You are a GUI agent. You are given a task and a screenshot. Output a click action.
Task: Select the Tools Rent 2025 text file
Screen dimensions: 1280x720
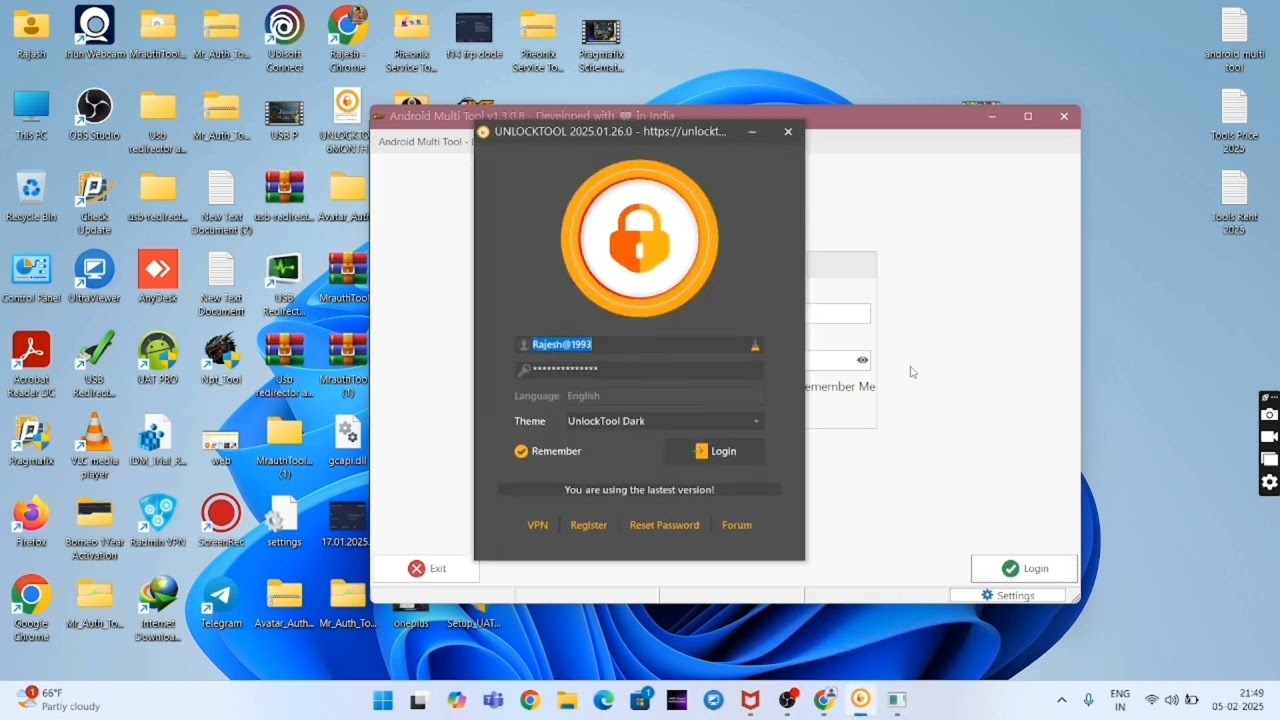[1235, 203]
